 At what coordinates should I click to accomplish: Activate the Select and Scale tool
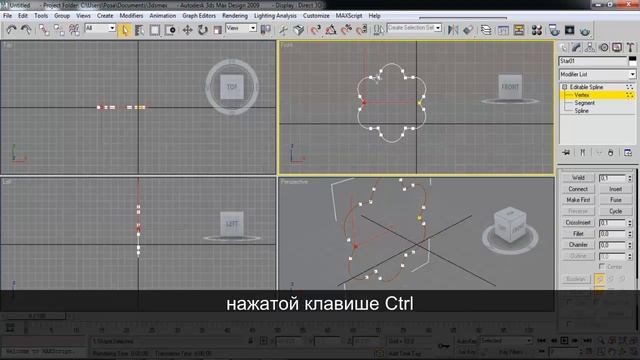pyautogui.click(x=217, y=30)
